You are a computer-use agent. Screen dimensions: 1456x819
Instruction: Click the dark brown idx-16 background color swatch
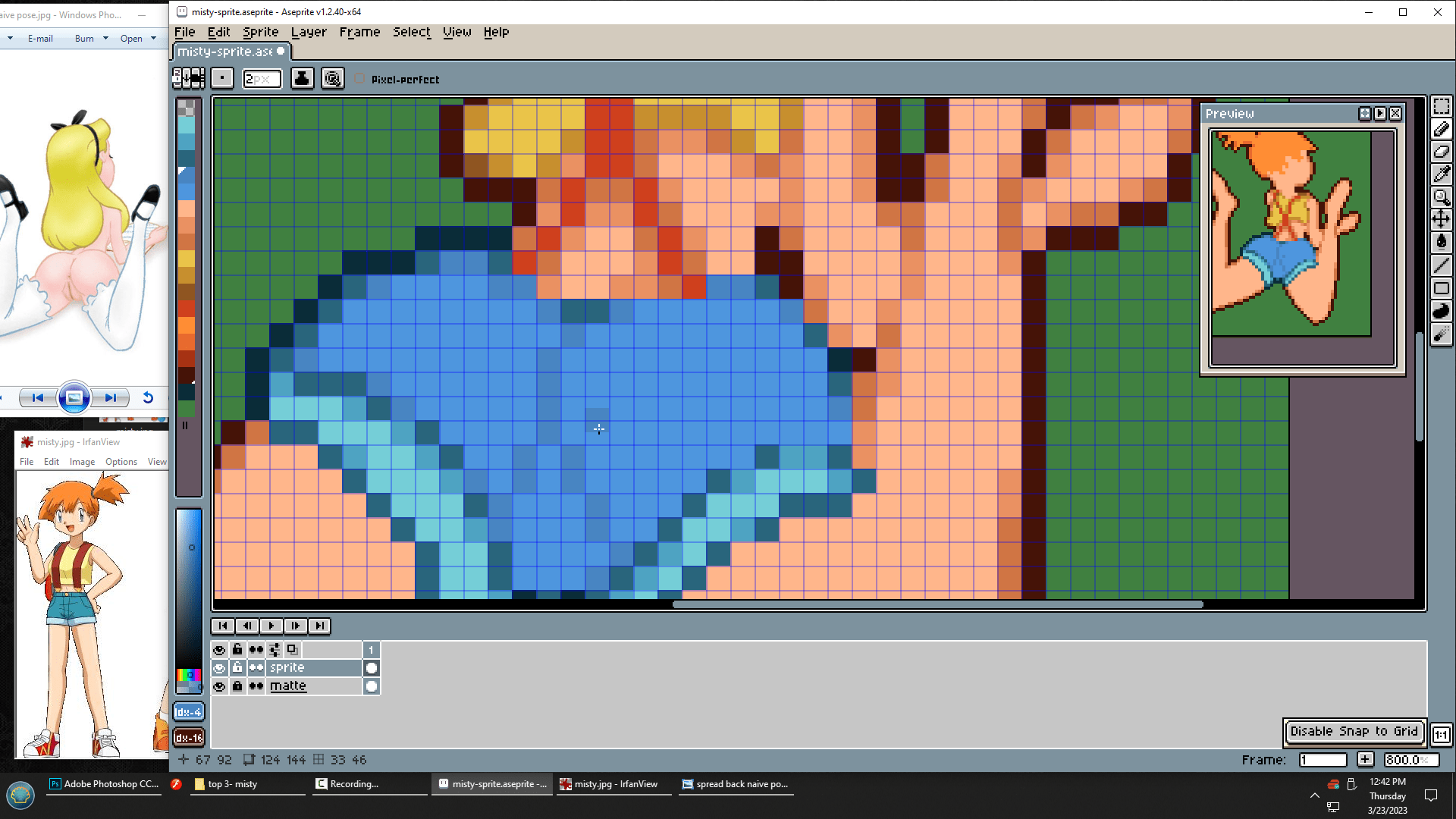point(188,737)
